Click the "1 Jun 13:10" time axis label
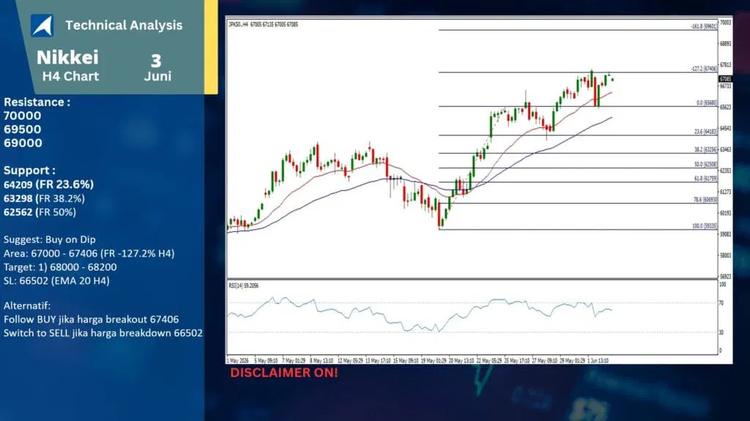This screenshot has height=421, width=750. [598, 360]
